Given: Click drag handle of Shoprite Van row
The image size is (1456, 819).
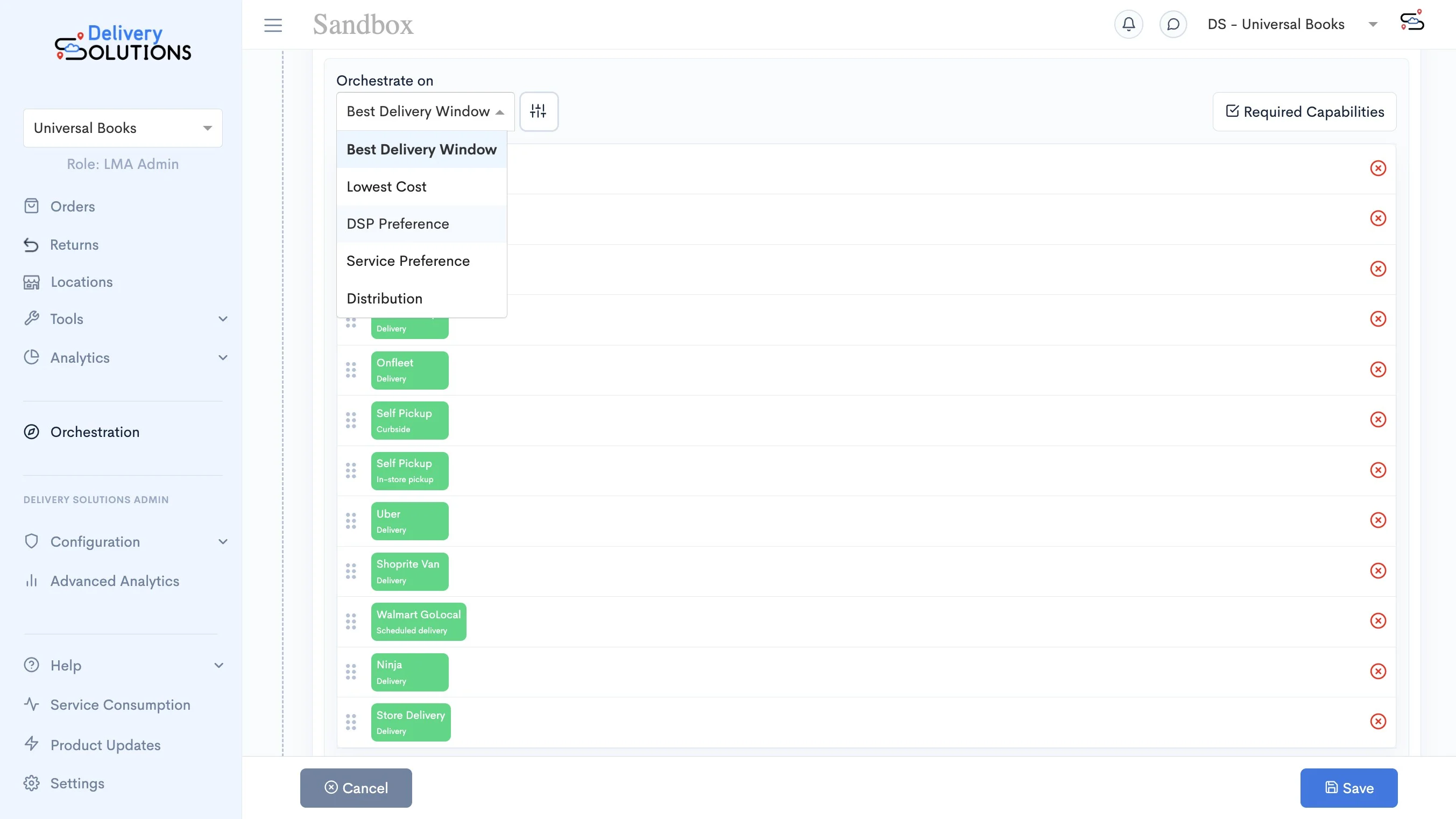Looking at the screenshot, I should pyautogui.click(x=351, y=571).
